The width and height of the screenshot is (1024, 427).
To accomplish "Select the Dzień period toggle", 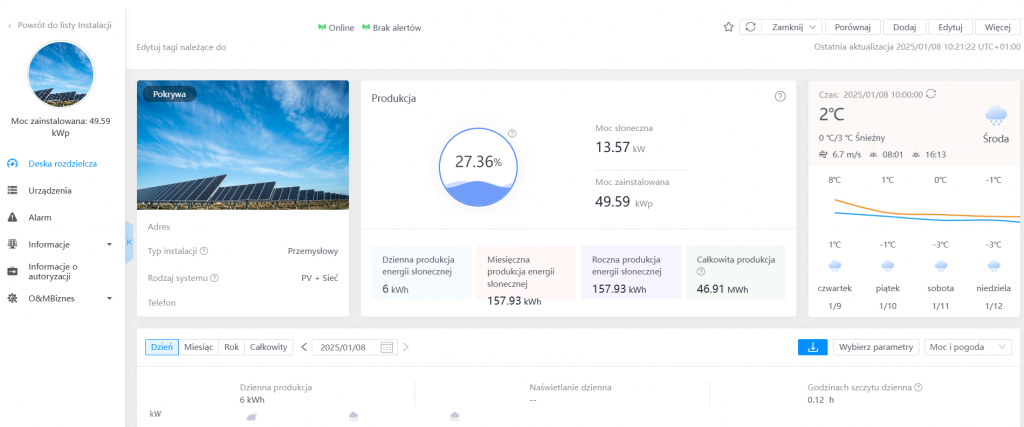I will pyautogui.click(x=162, y=347).
